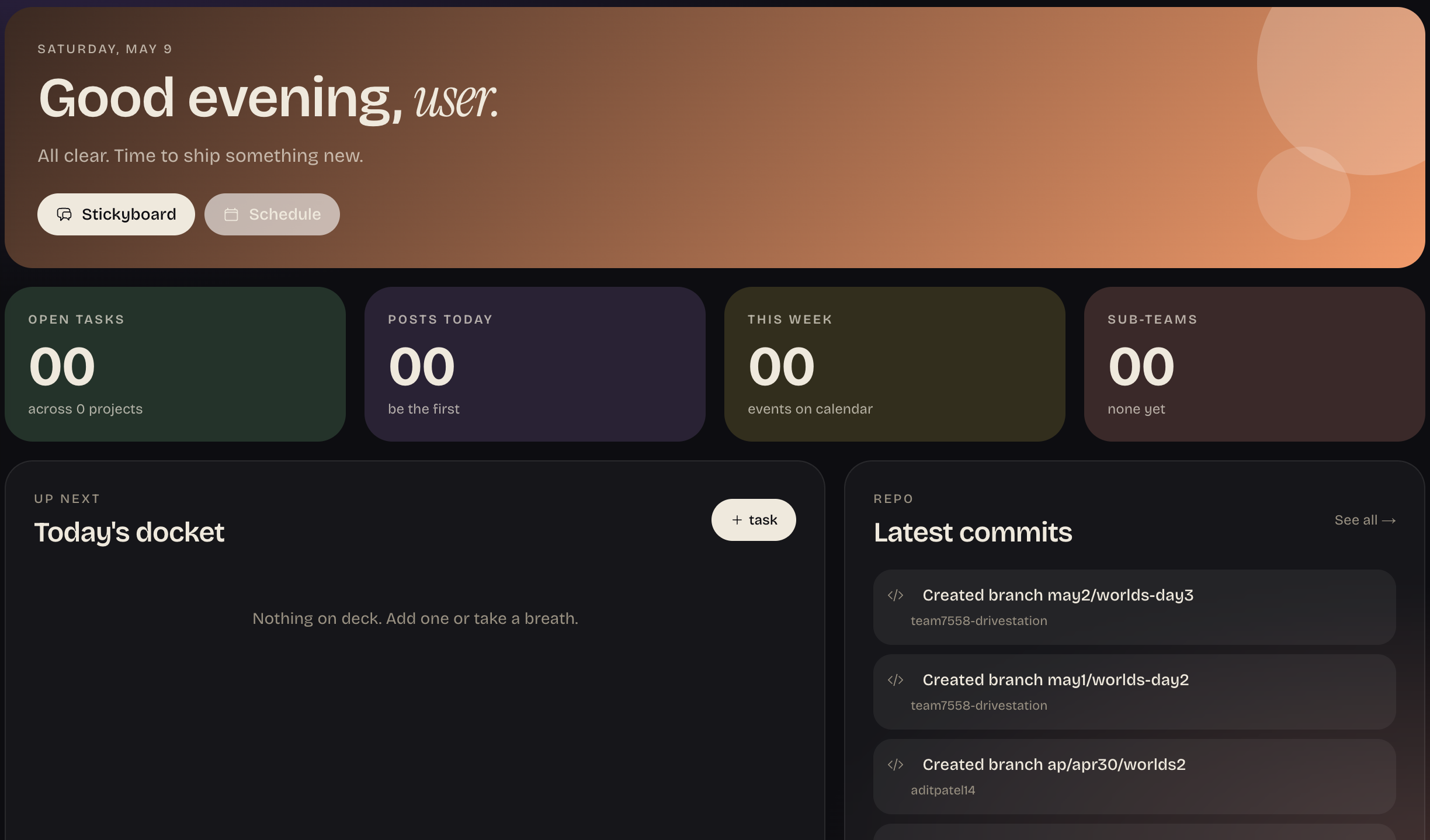Open the Posts Today stat card
Viewport: 1430px width, 840px height.
tap(535, 364)
